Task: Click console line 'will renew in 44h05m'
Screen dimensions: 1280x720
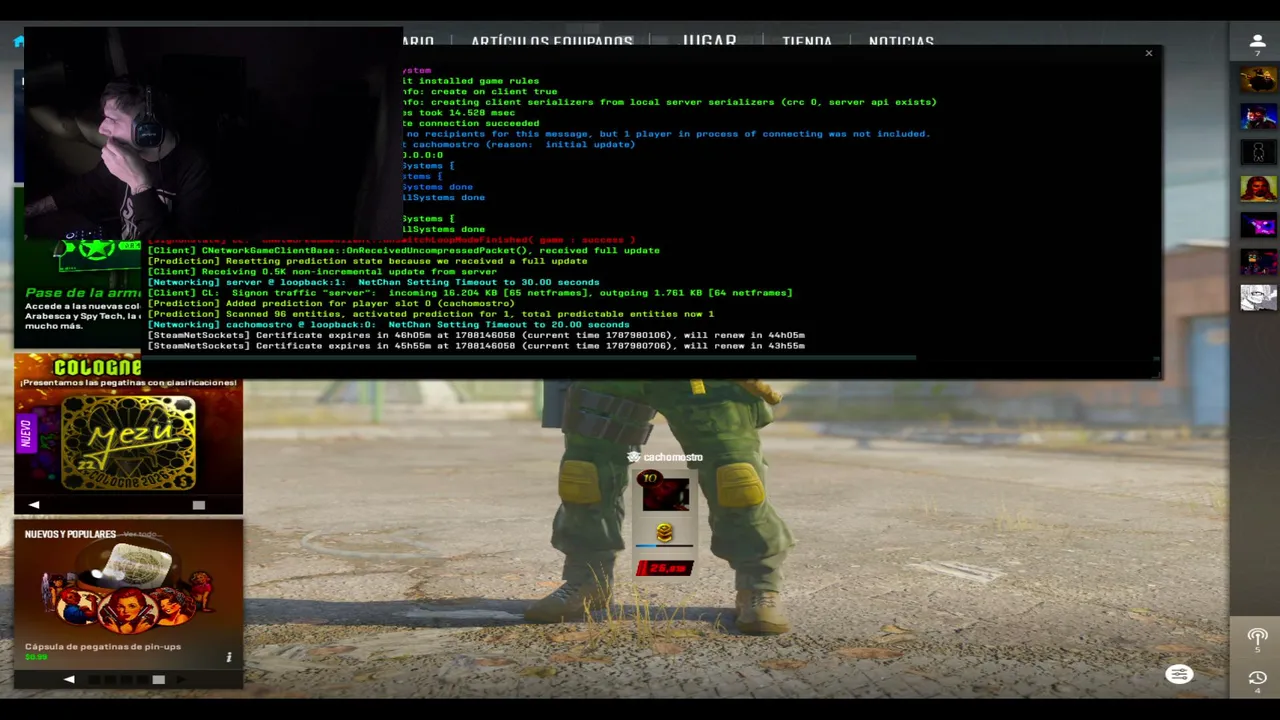Action: (x=476, y=335)
